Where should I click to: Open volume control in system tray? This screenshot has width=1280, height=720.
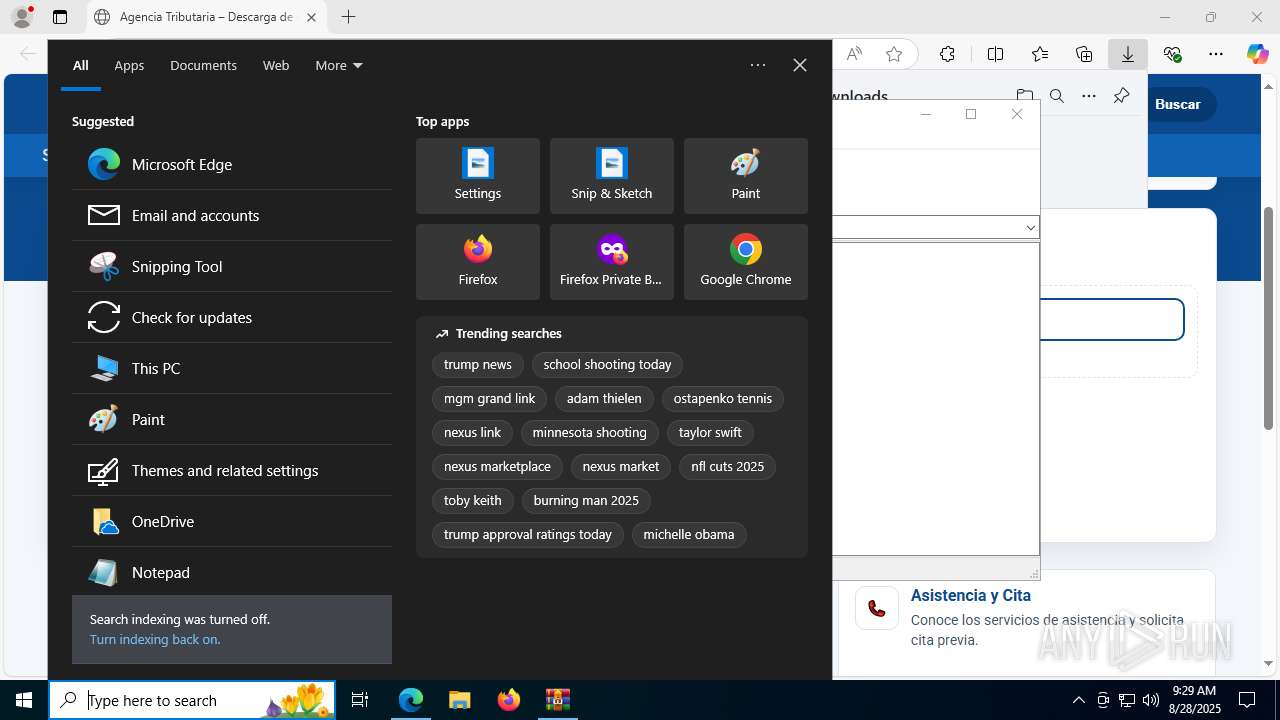tap(1150, 700)
